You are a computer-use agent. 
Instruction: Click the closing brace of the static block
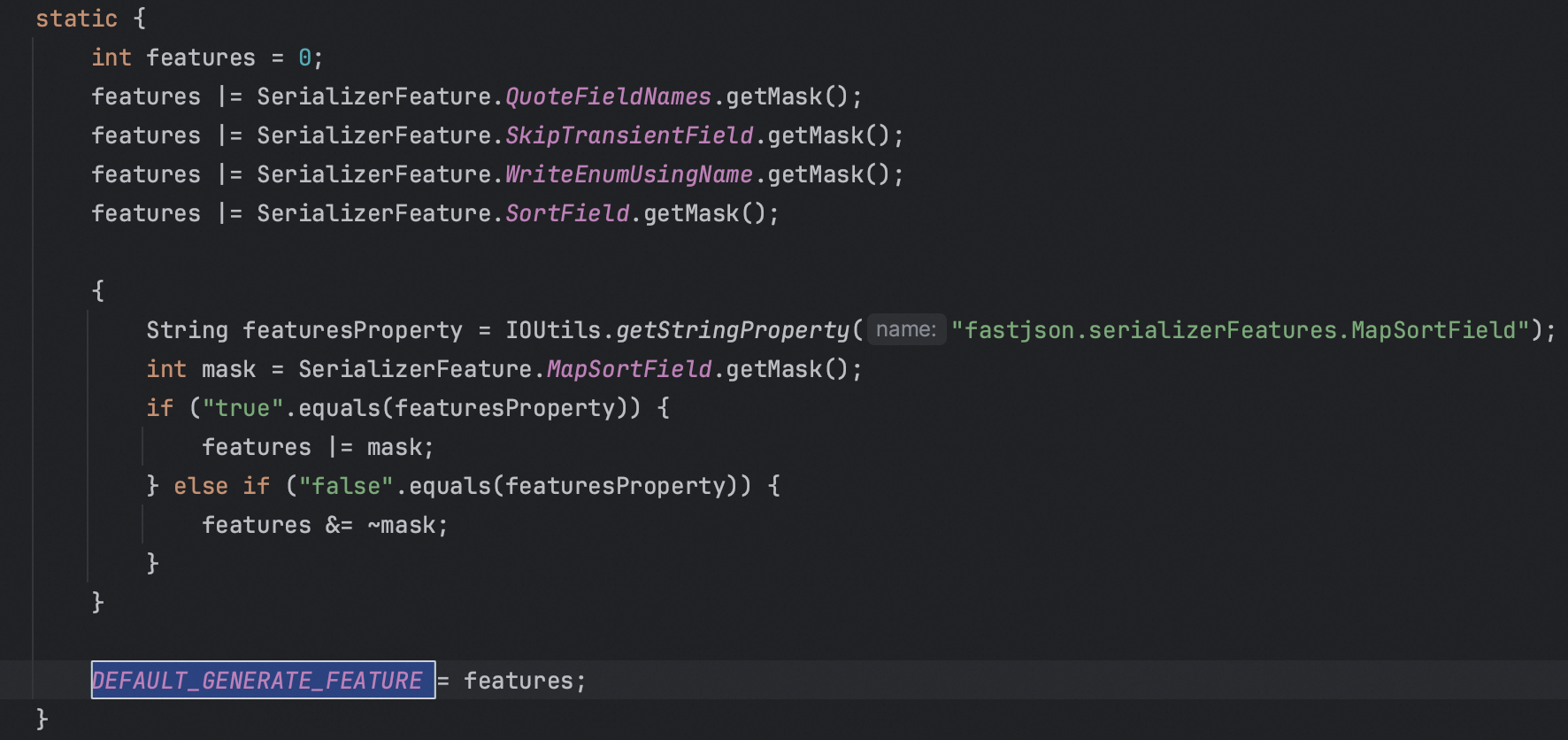coord(42,719)
